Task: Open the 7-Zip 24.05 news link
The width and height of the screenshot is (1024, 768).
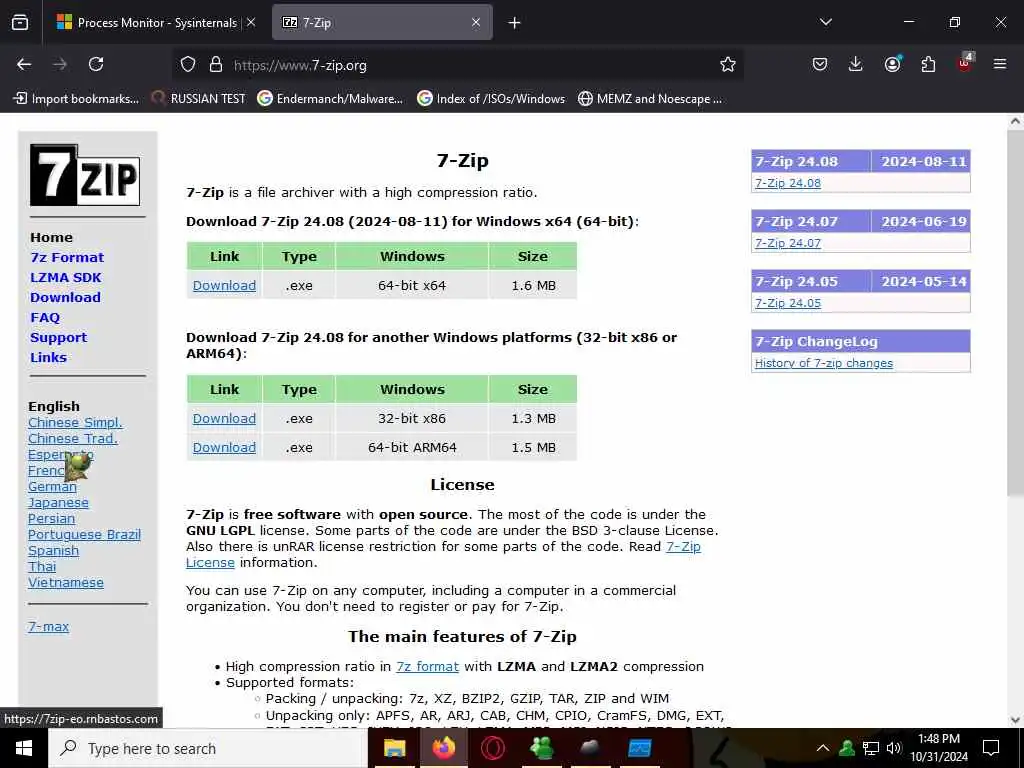Action: (x=788, y=303)
